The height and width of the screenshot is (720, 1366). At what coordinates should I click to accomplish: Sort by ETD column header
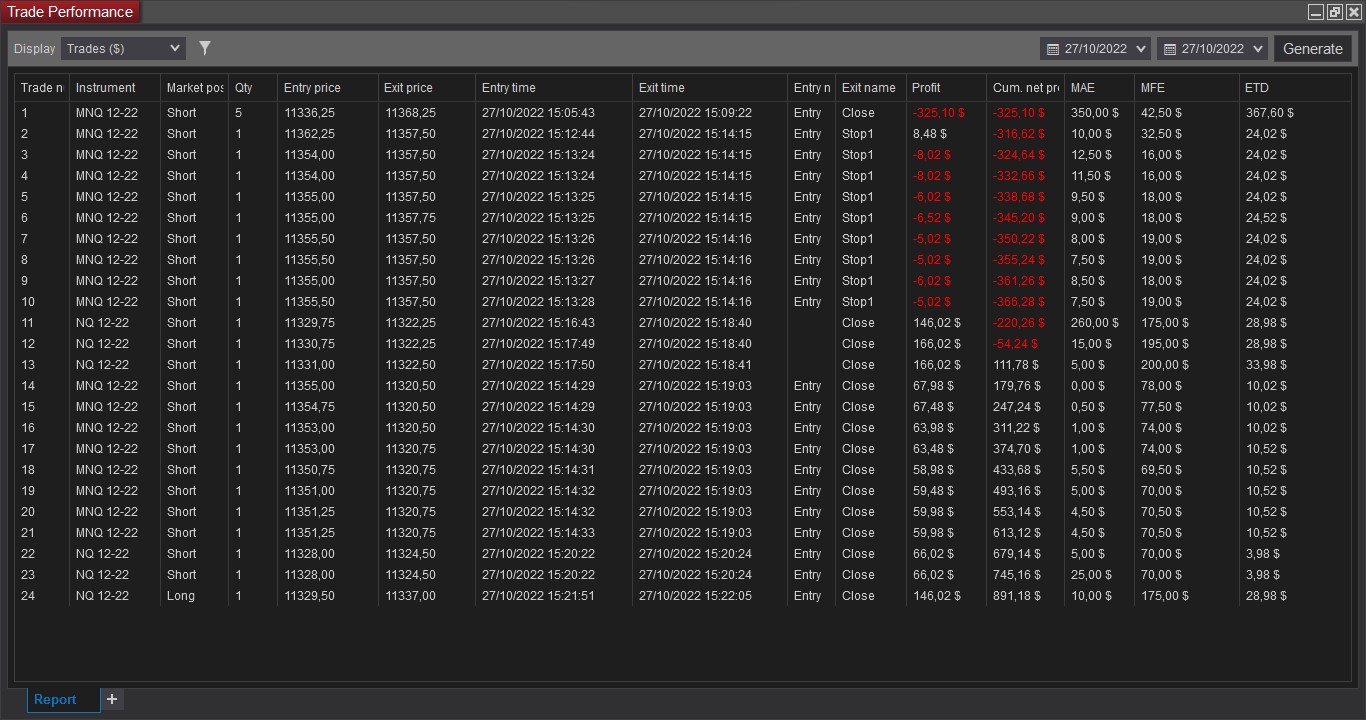pos(1295,88)
